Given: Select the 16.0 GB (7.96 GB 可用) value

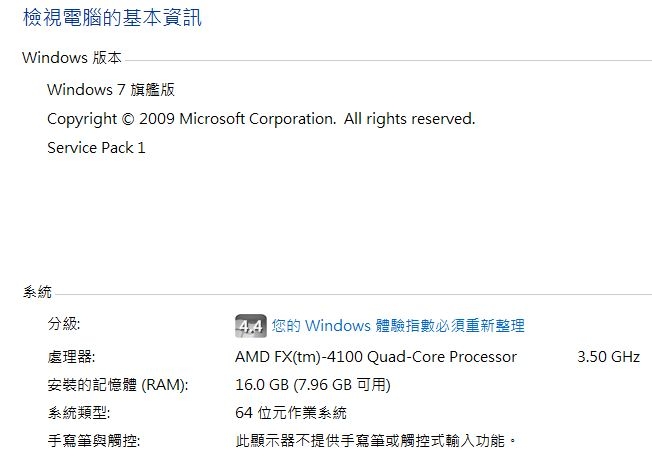Looking at the screenshot, I should point(313,385).
